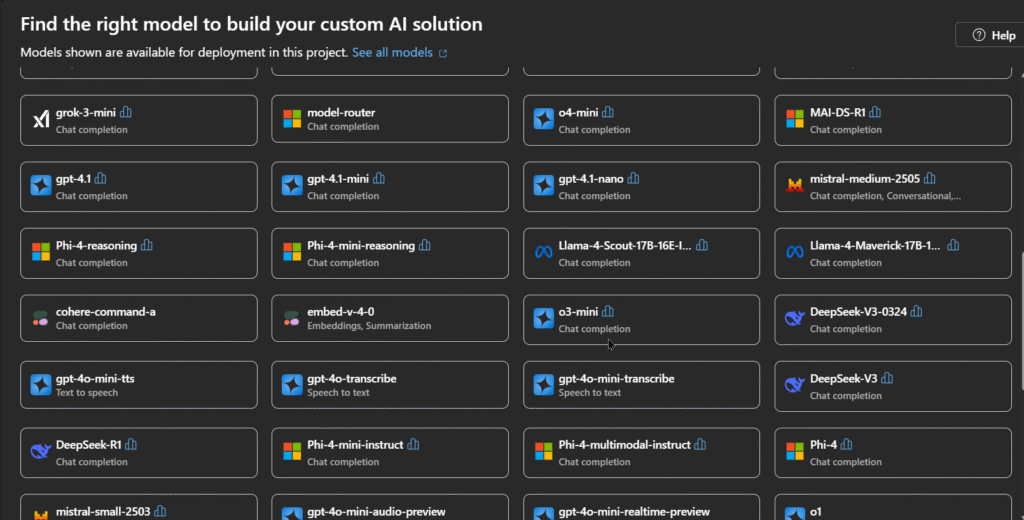The height and width of the screenshot is (520, 1024).
Task: Click the benchmark icon beside Llama-4-Maverick-17B
Action: pyautogui.click(x=953, y=246)
